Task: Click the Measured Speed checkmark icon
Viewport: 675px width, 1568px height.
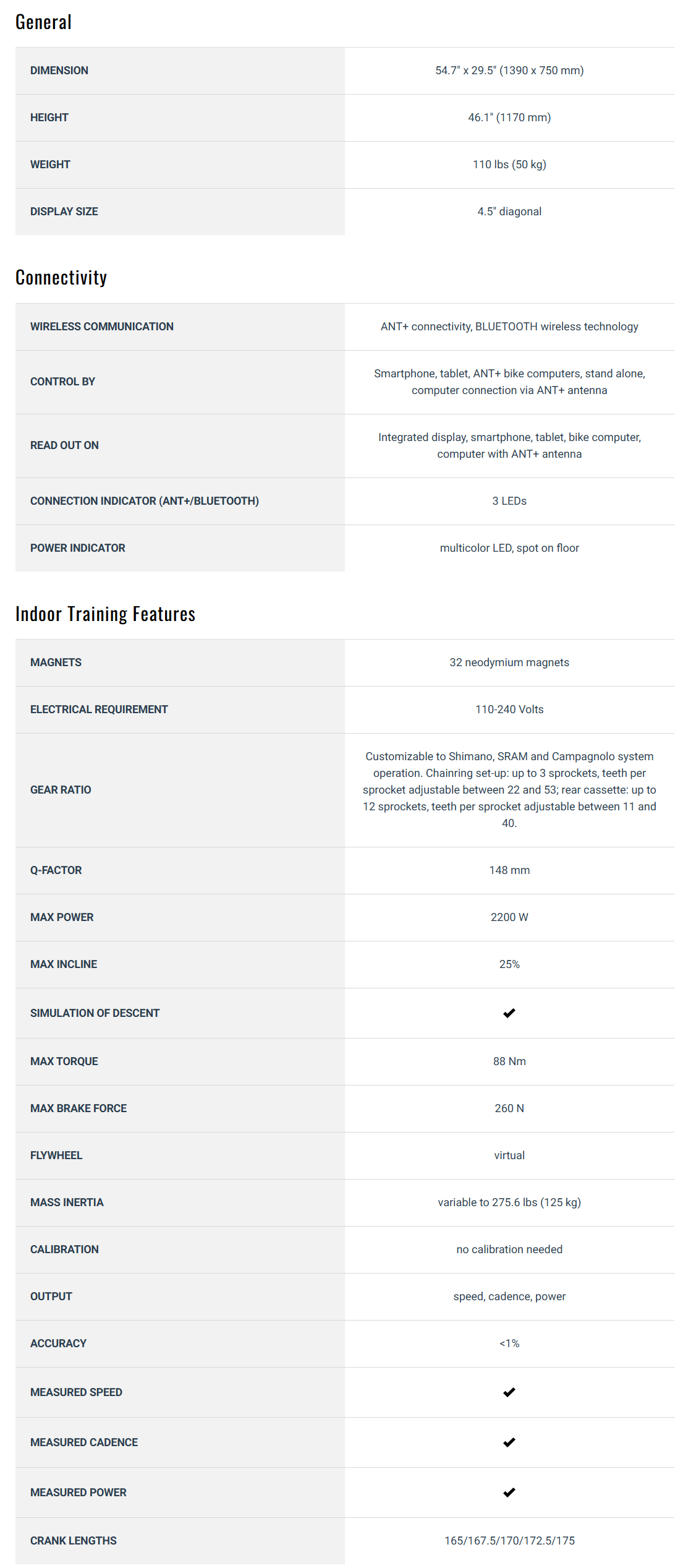Action: (x=509, y=1392)
